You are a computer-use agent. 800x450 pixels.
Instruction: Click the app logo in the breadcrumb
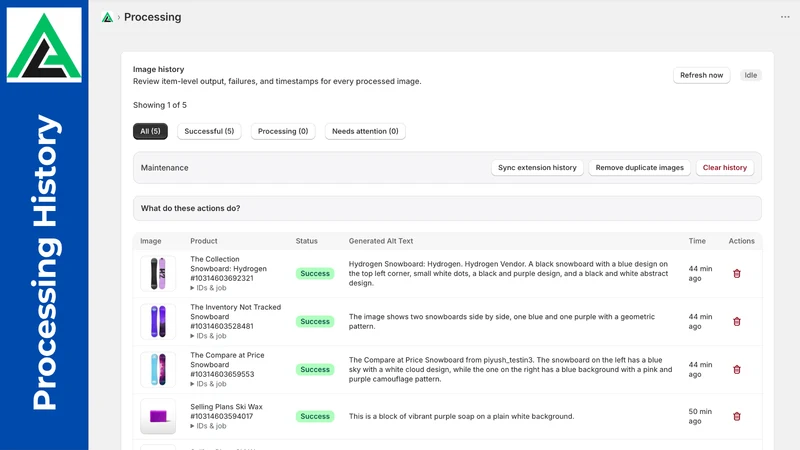[x=107, y=17]
